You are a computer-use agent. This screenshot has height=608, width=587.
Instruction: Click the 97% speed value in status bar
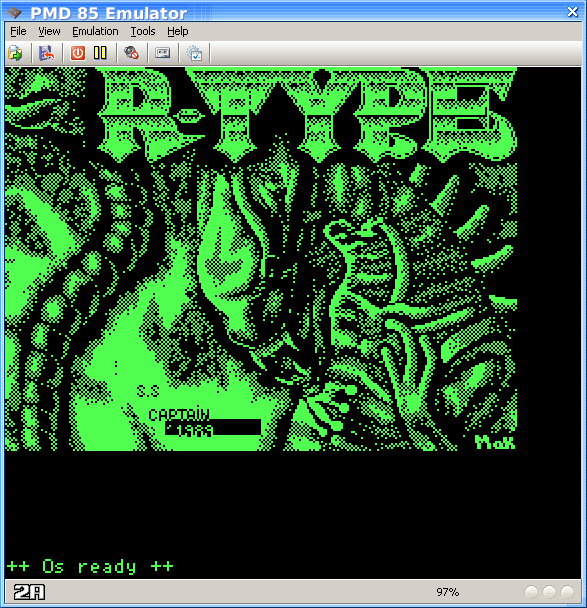click(x=447, y=592)
